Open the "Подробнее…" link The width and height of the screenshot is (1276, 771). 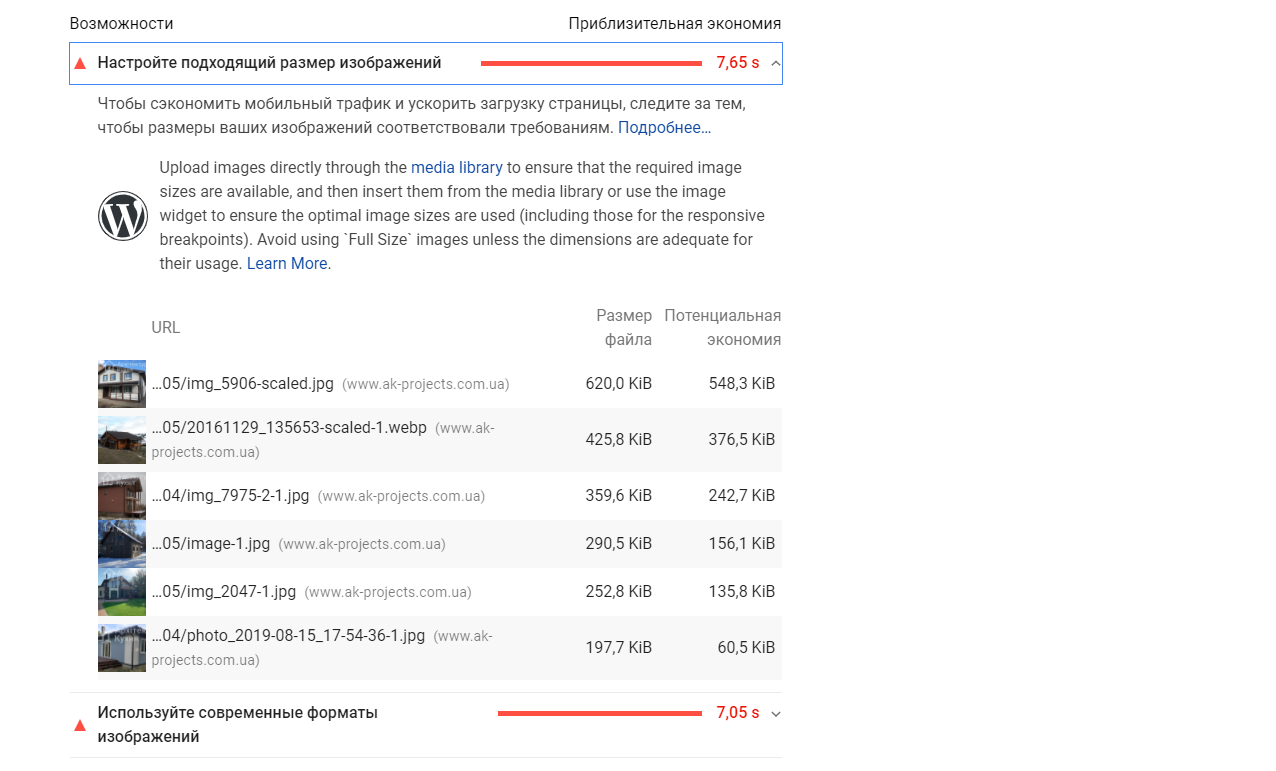tap(664, 128)
